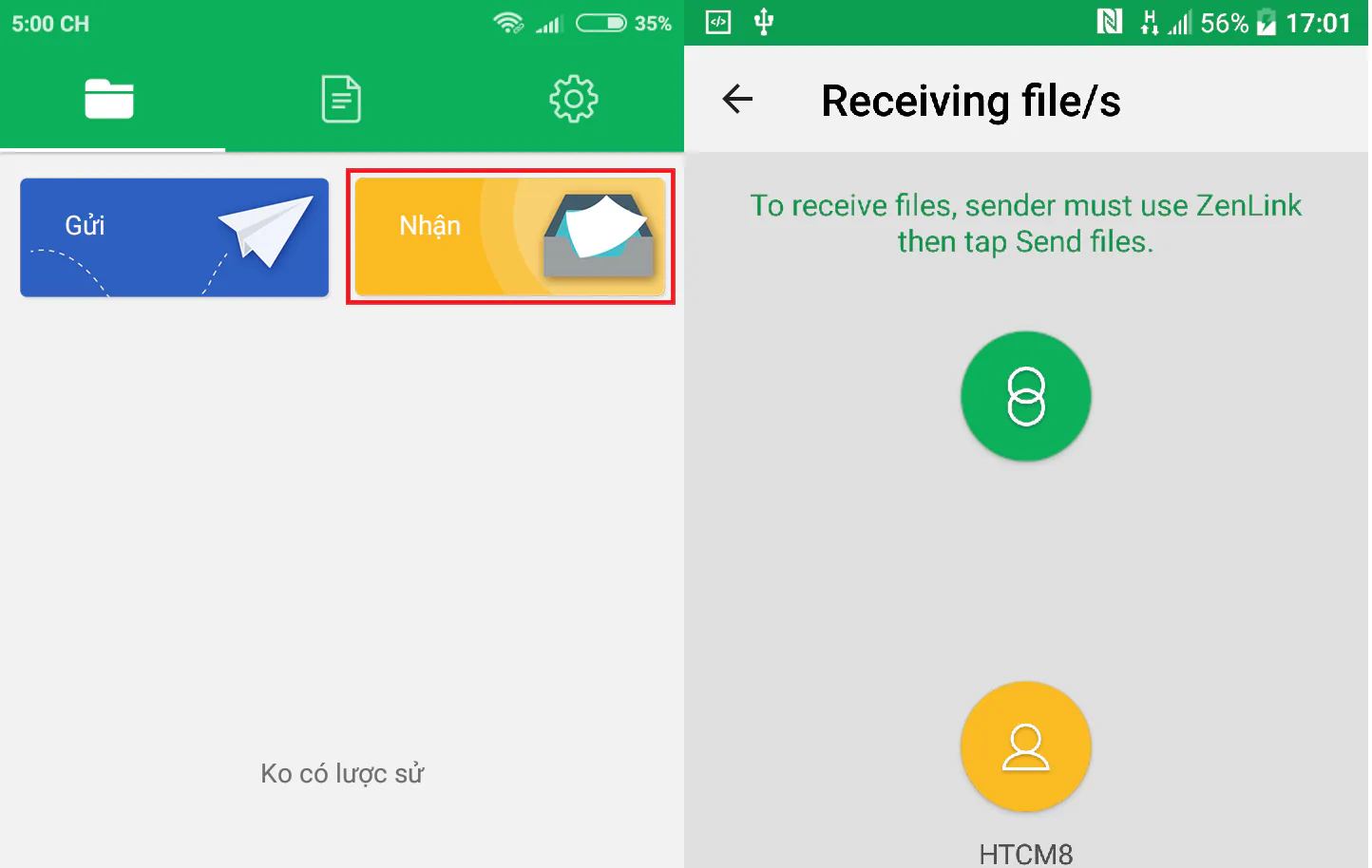1372x868 pixels.
Task: Tap the ZenLink receive instruction text
Action: (1026, 223)
